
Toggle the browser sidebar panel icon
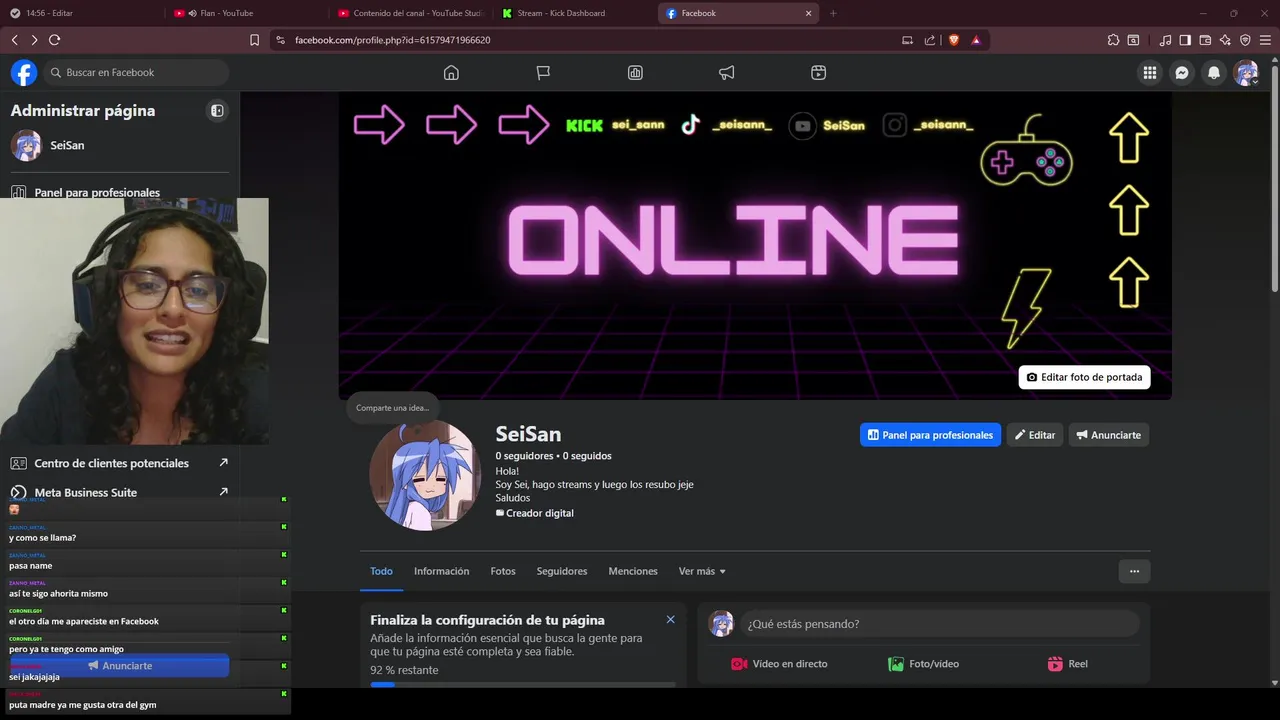(x=1185, y=40)
